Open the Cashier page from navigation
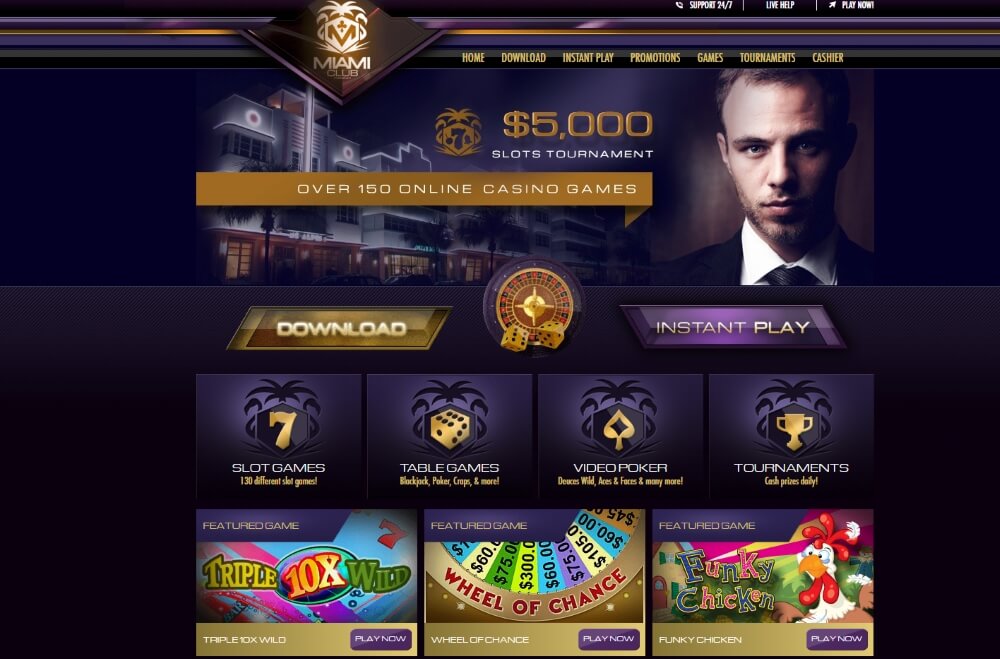 827,57
